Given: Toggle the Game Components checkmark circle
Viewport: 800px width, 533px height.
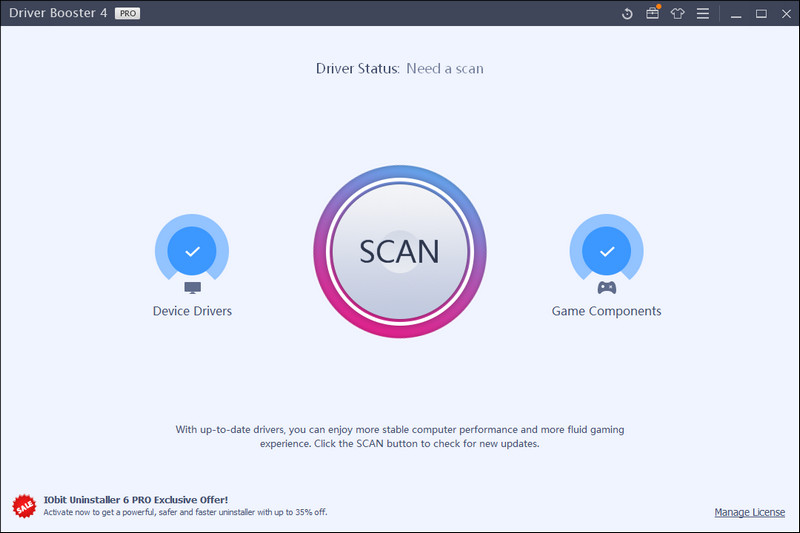Looking at the screenshot, I should (x=607, y=251).
